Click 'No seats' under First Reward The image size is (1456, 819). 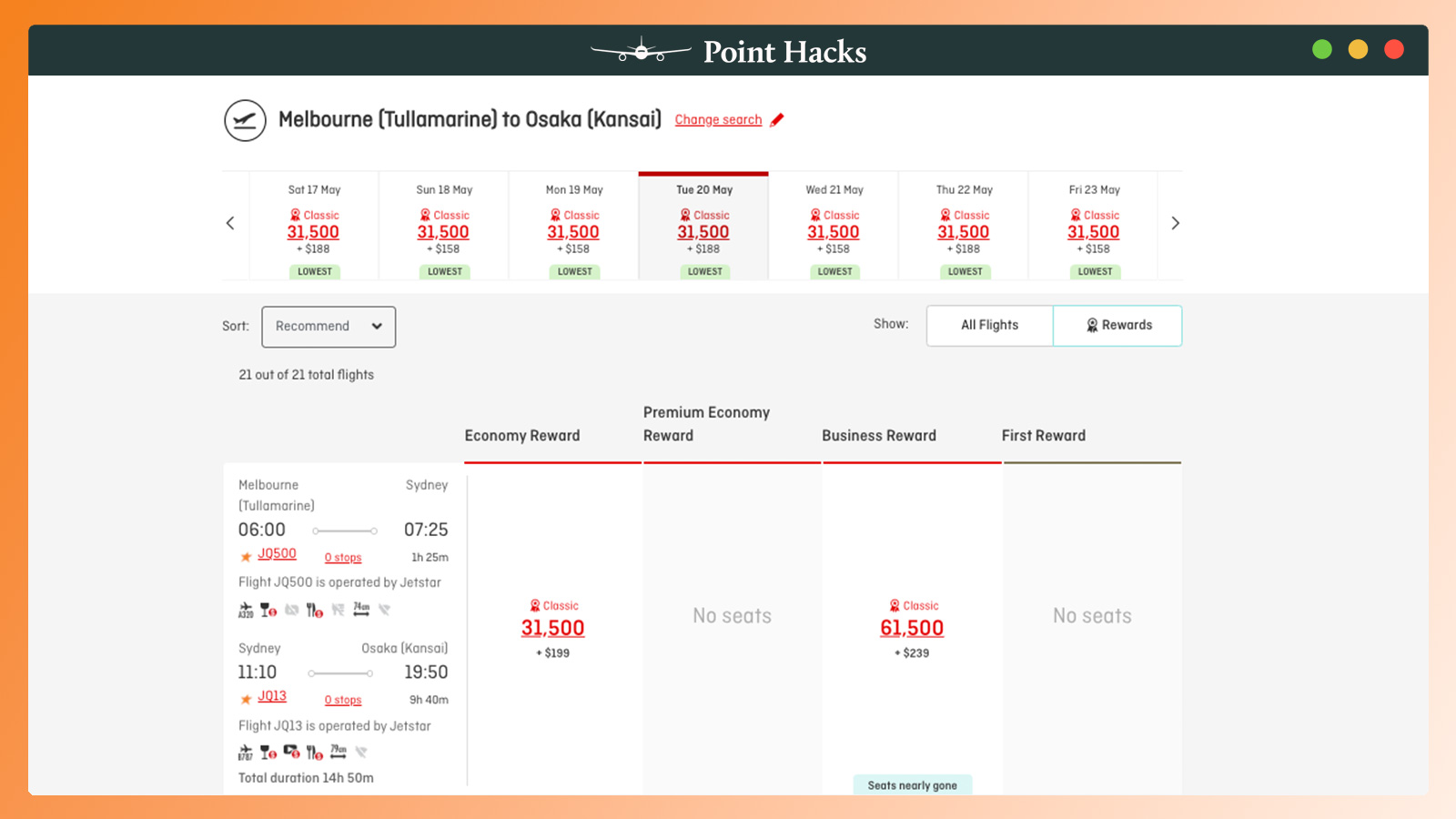1092,616
